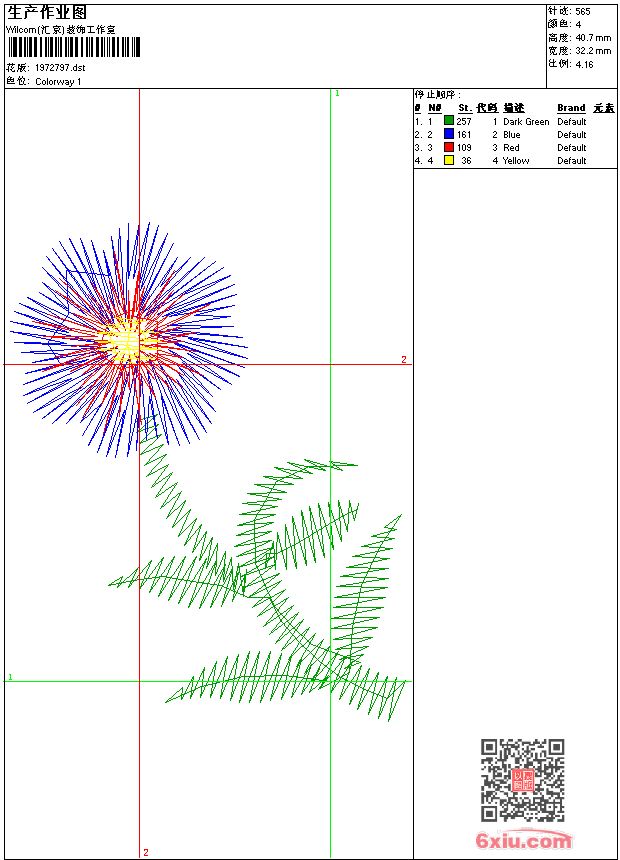Click the 生产作业图 title heading
The image size is (620, 860).
(x=47, y=12)
